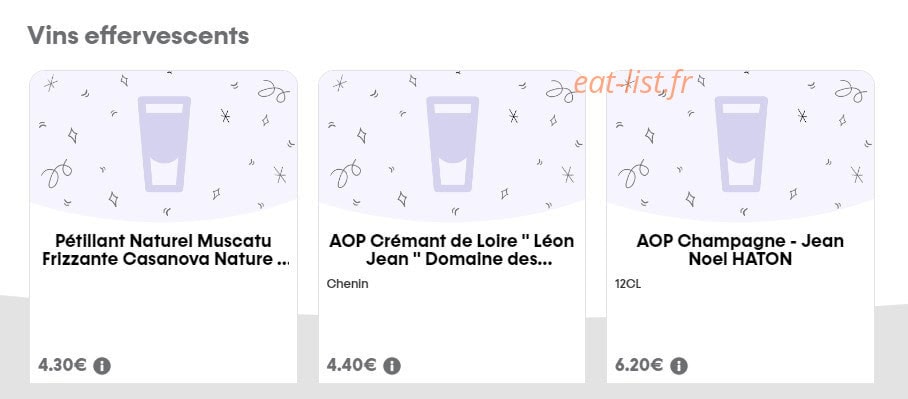908x399 pixels.
Task: Click the 6.20€ price label
Action: tap(639, 365)
